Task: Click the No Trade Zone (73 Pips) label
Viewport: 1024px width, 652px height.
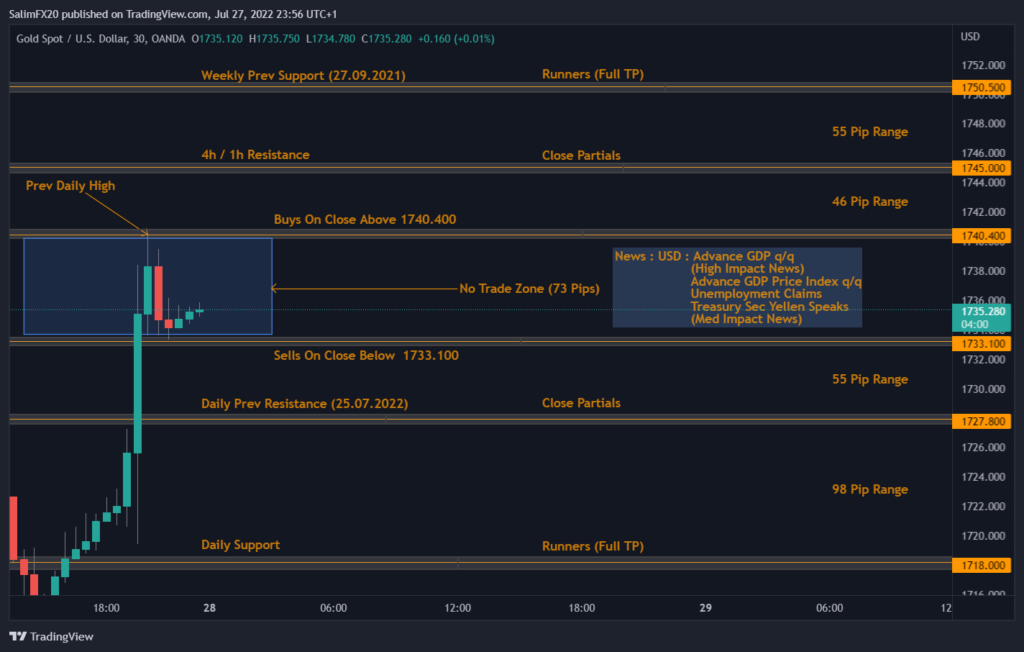Action: click(529, 289)
